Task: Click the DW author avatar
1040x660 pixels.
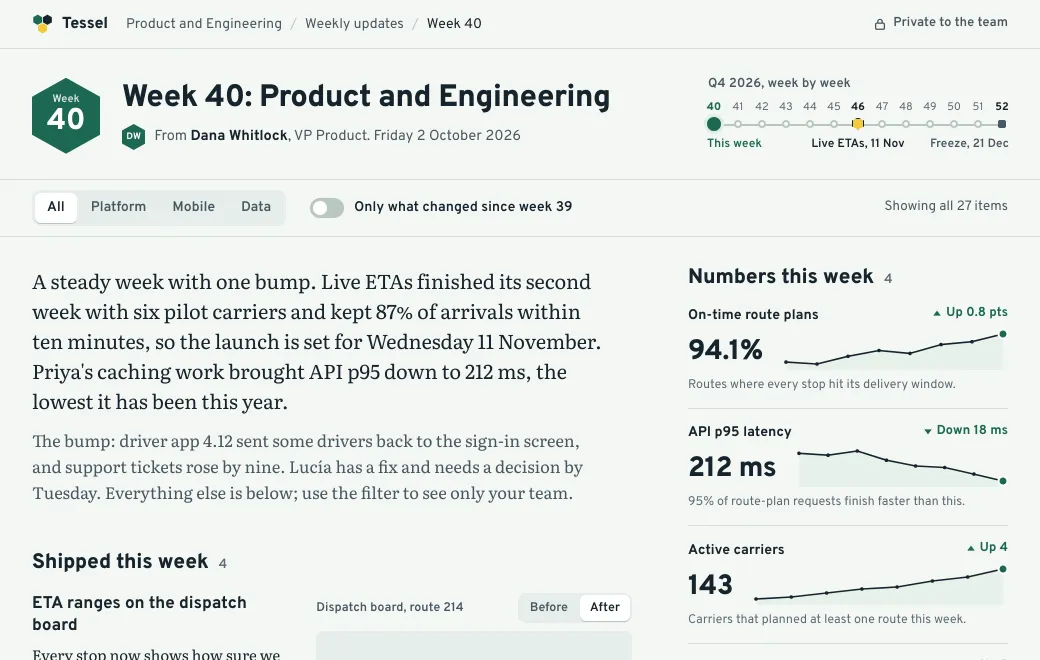Action: click(x=133, y=136)
